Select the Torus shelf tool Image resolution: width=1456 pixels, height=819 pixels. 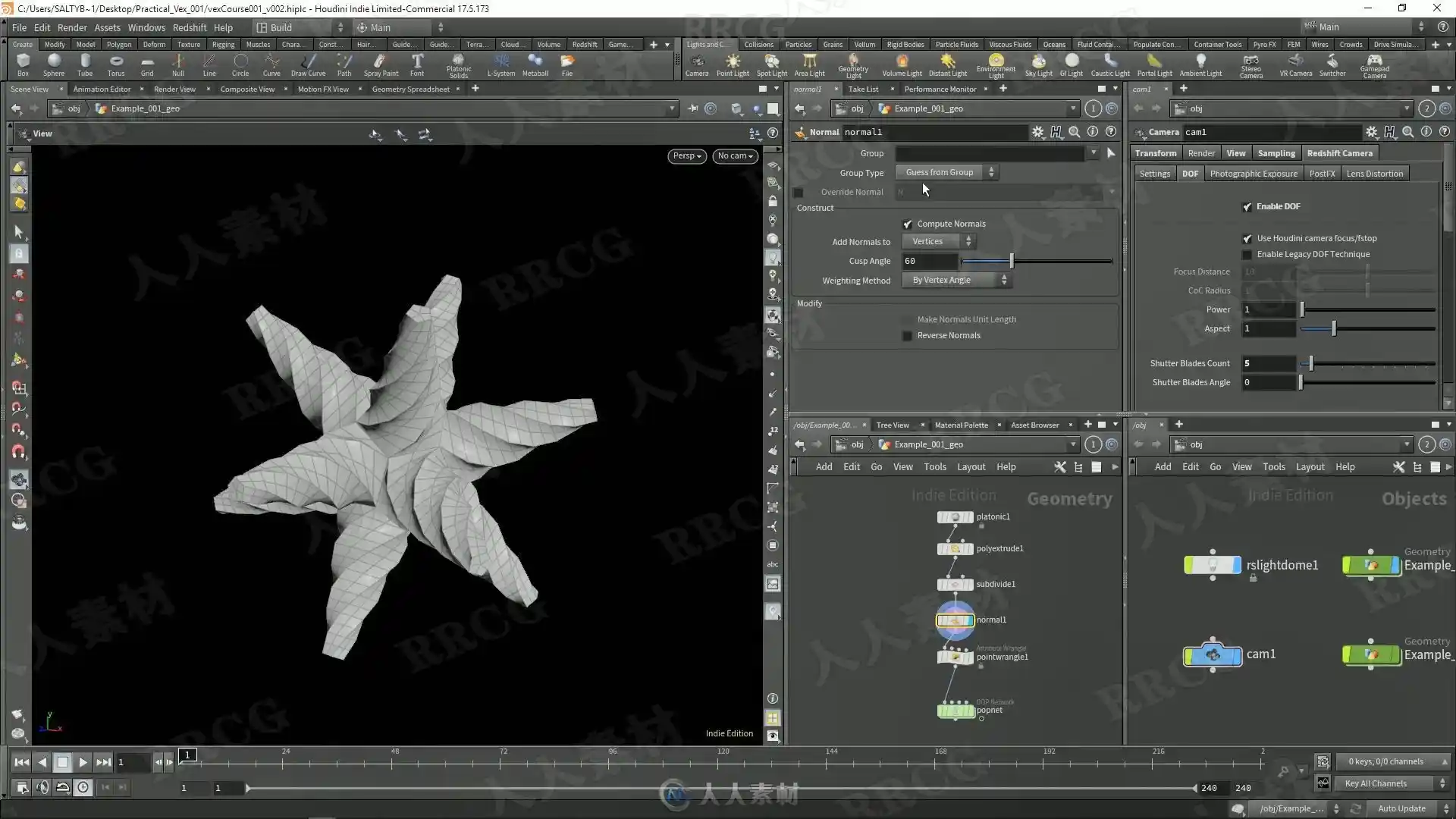(116, 64)
